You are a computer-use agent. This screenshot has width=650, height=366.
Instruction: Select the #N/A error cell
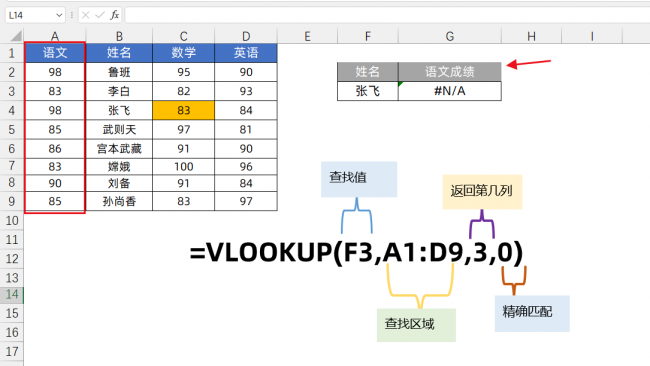click(450, 91)
